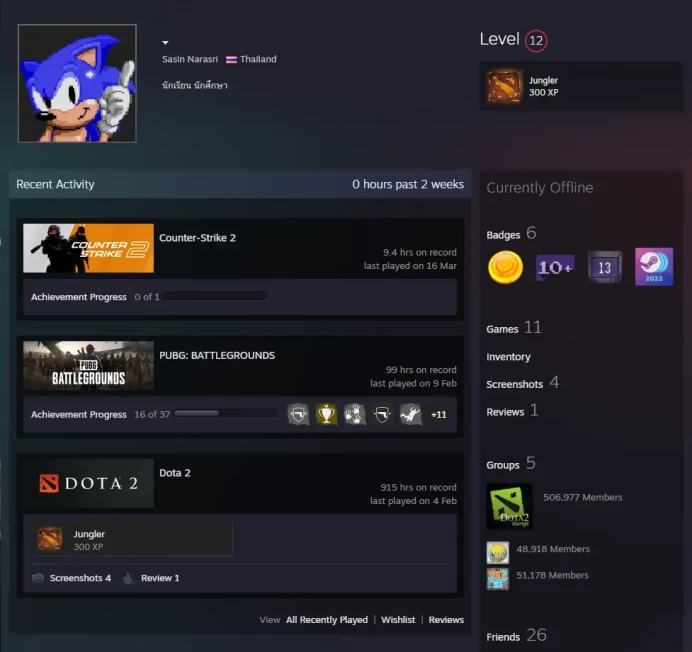Click the Dota 2 review thumbs-up icon
The height and width of the screenshot is (652, 692).
128,578
